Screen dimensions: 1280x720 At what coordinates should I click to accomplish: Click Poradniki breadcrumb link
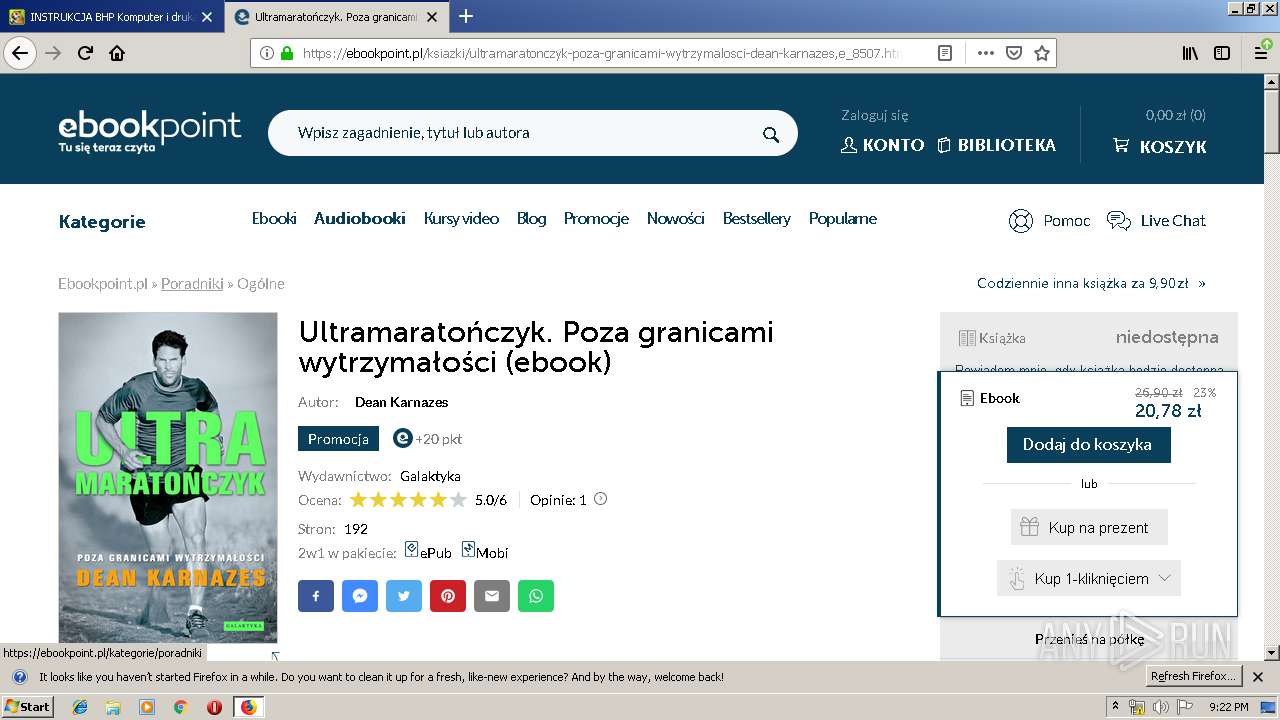click(192, 284)
